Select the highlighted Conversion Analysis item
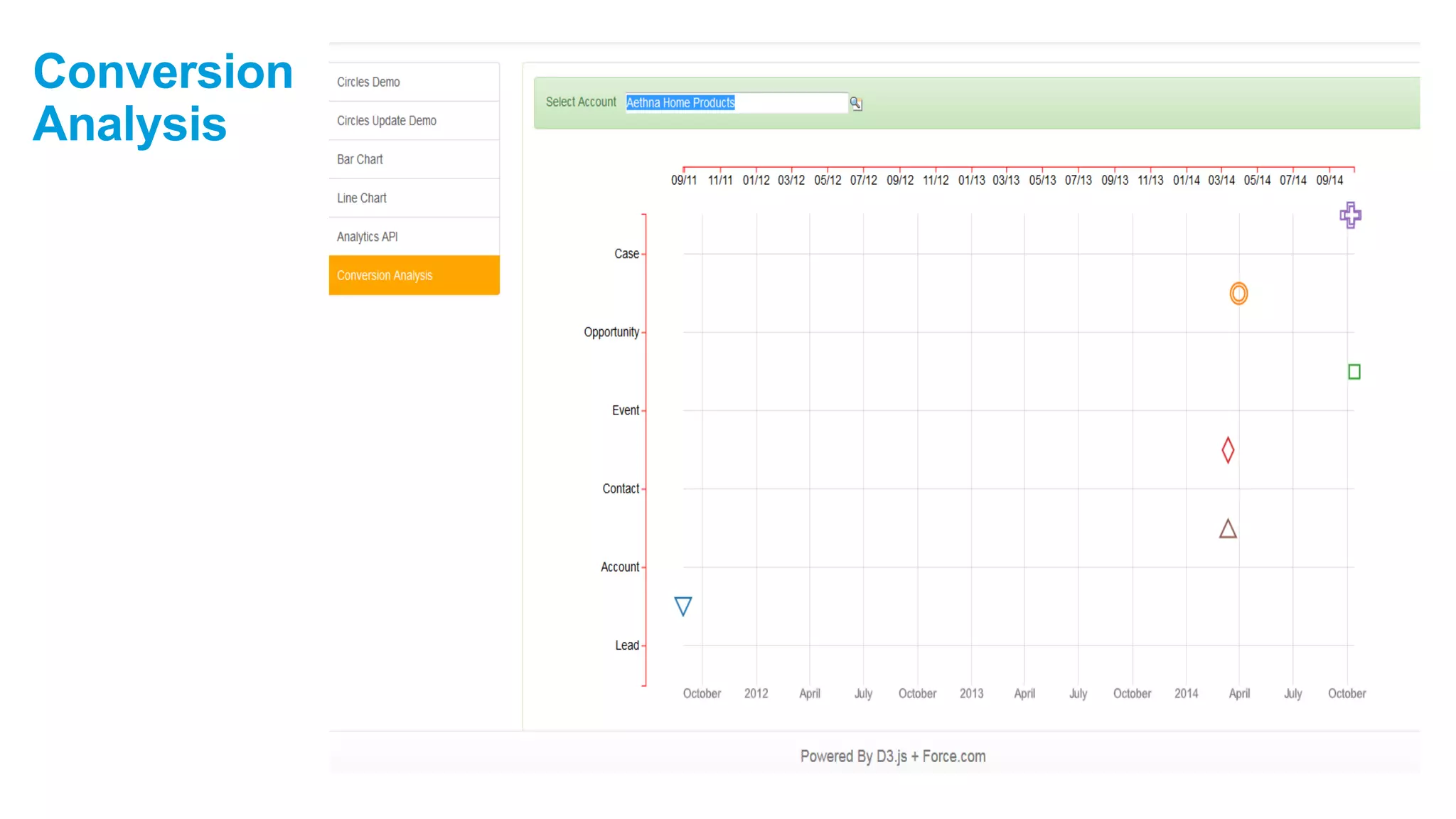 point(414,275)
